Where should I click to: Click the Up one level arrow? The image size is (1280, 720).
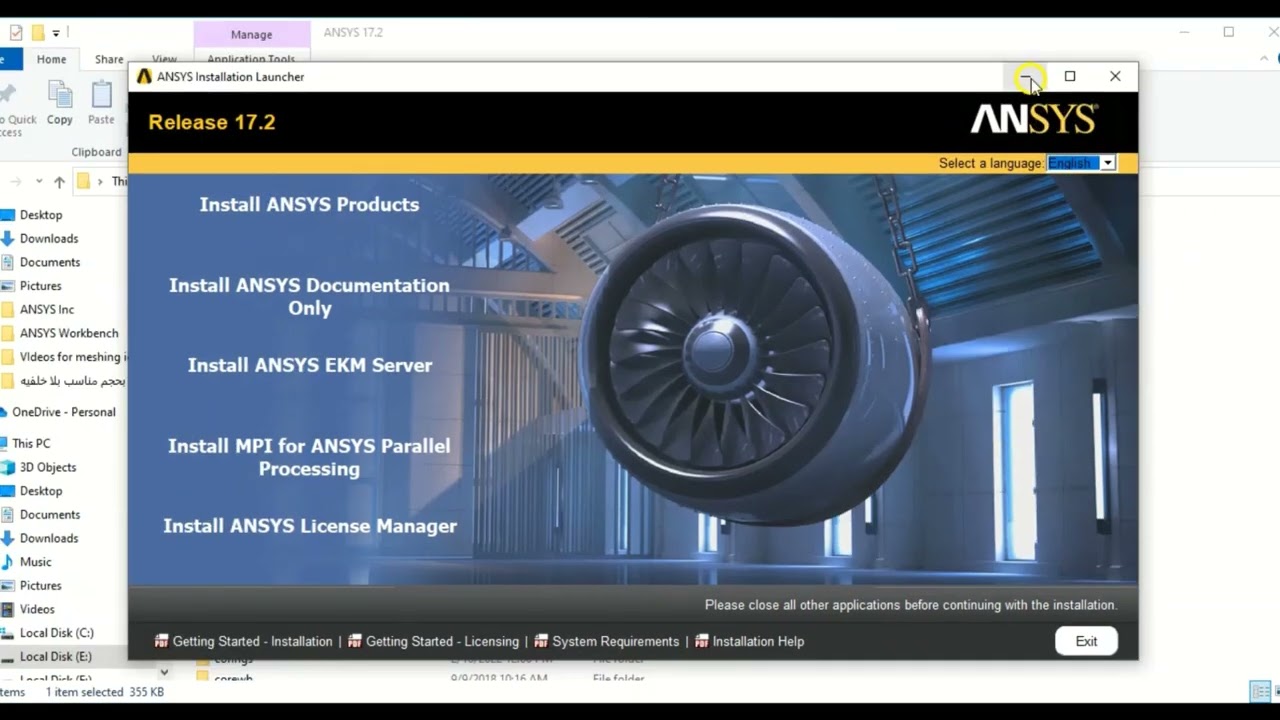59,182
